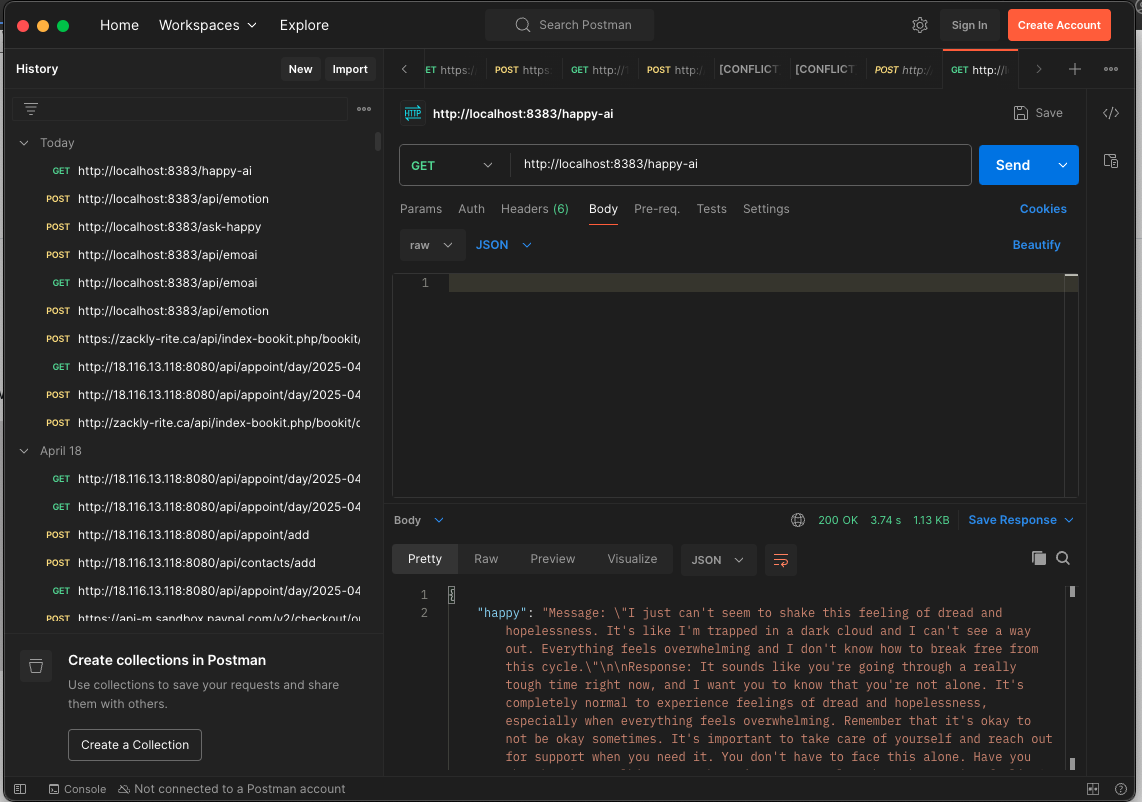1142x802 pixels.
Task: Toggle response line wrap icon
Action: click(781, 560)
